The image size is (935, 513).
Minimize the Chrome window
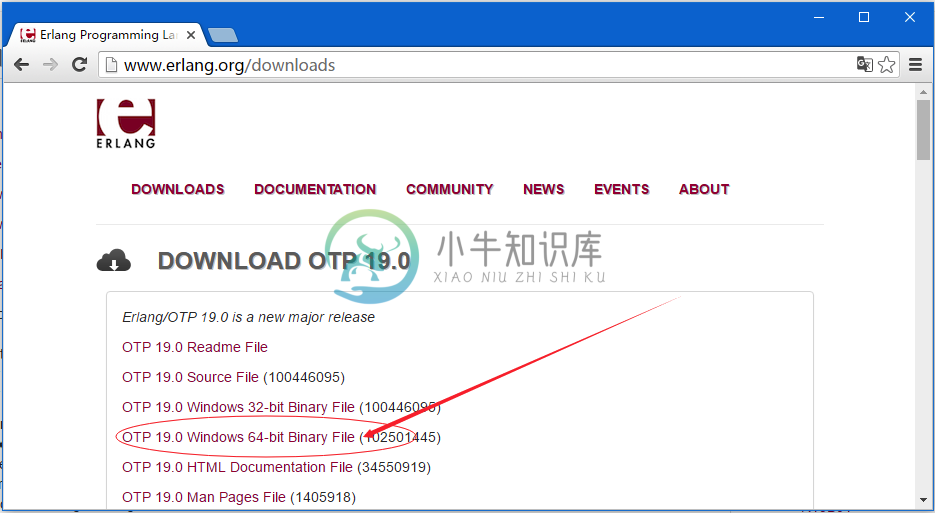pos(819,17)
